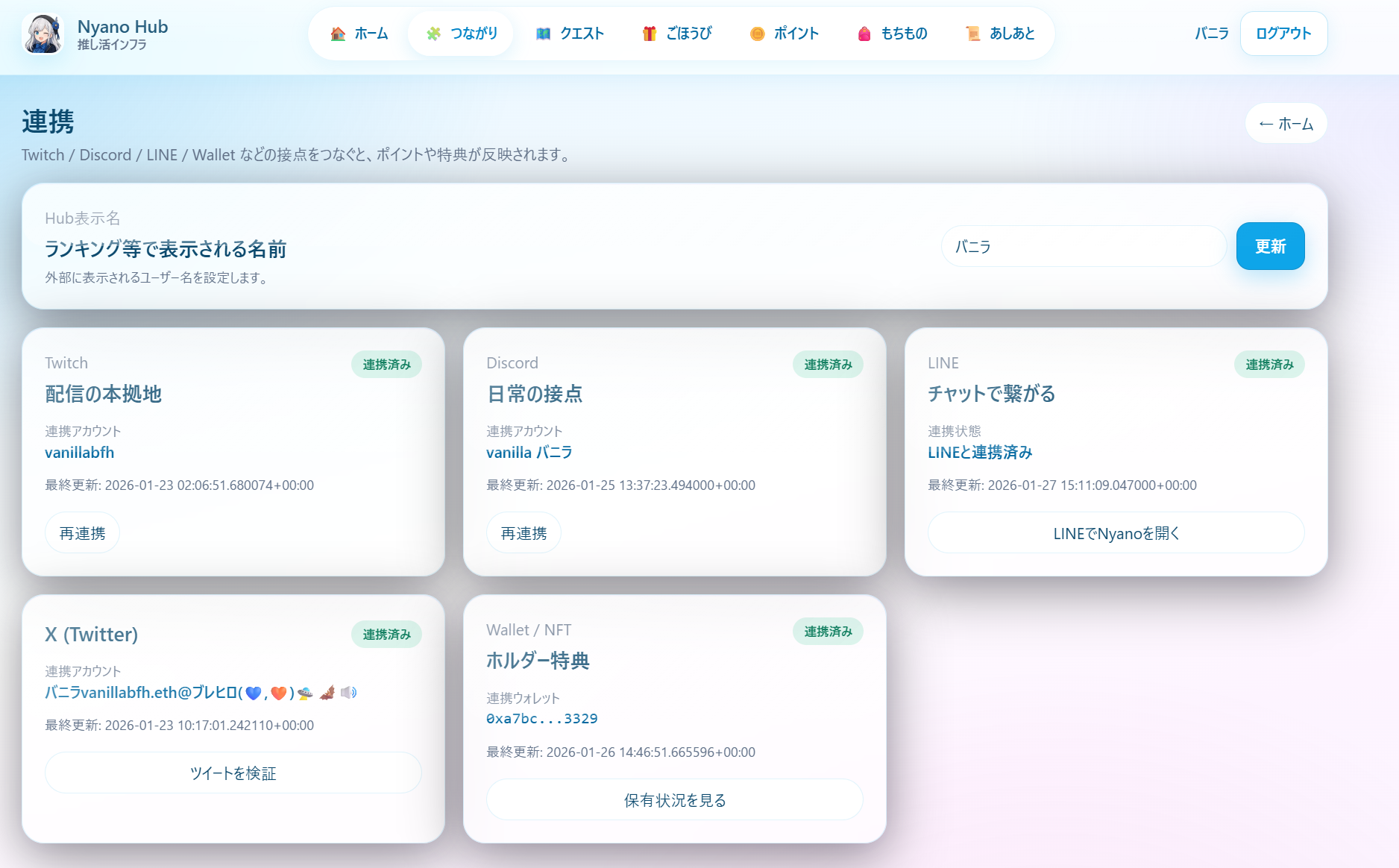Verify tweets via ツイートを検証
The width and height of the screenshot is (1399, 868).
233,773
